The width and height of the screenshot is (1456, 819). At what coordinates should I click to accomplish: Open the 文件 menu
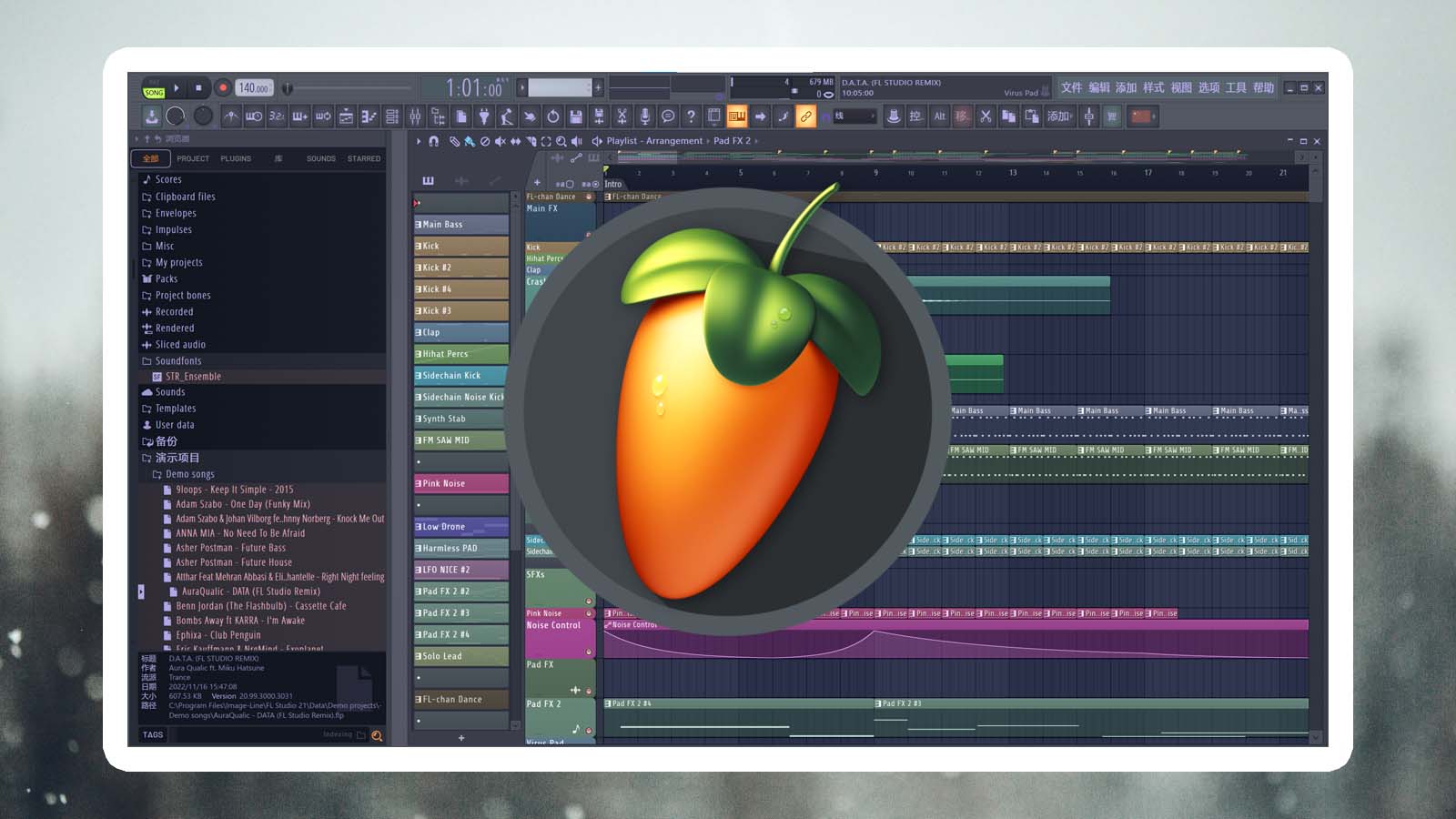1071,88
